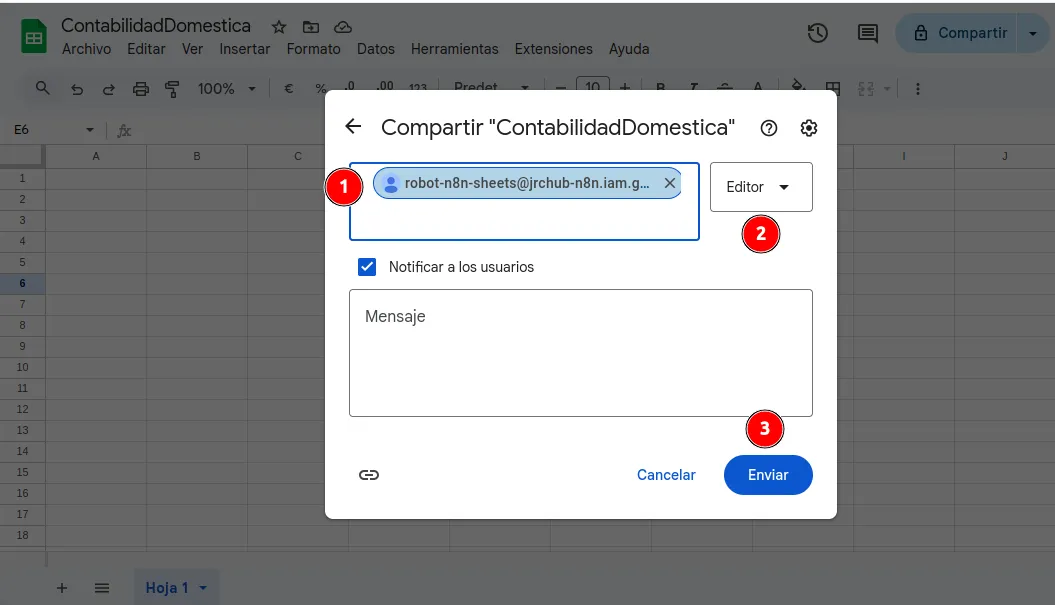
Task: Add a new sheet with plus
Action: tap(61, 588)
